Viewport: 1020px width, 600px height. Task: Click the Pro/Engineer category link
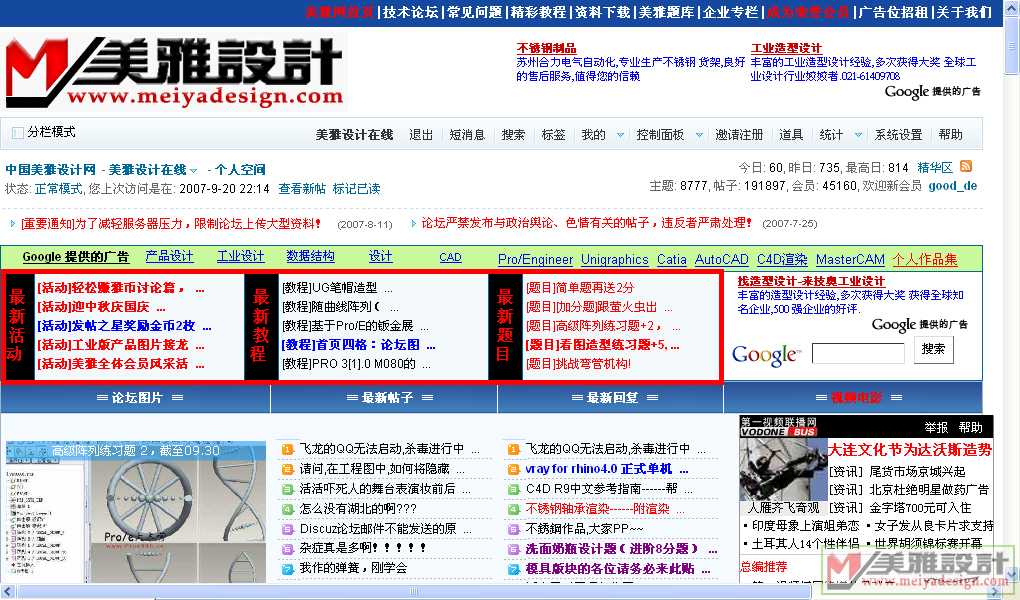pos(535,260)
